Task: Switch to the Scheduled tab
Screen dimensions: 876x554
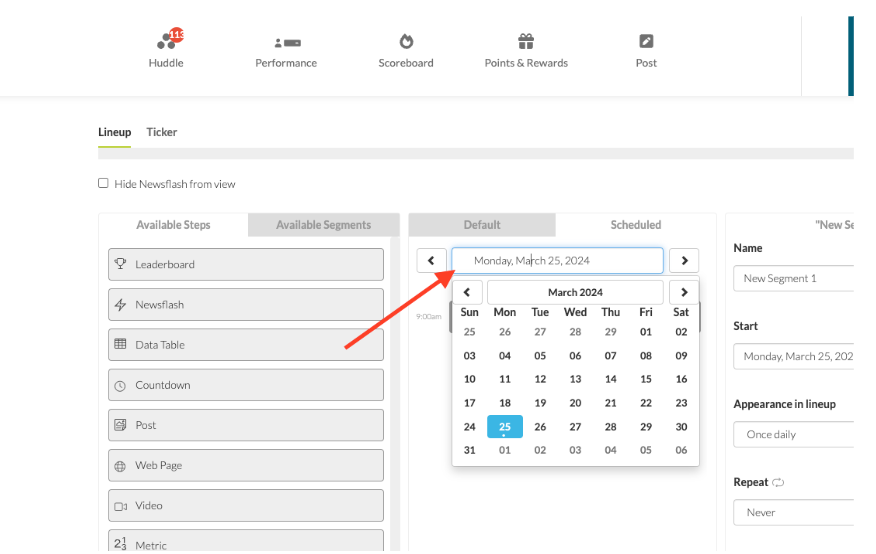Action: click(636, 225)
